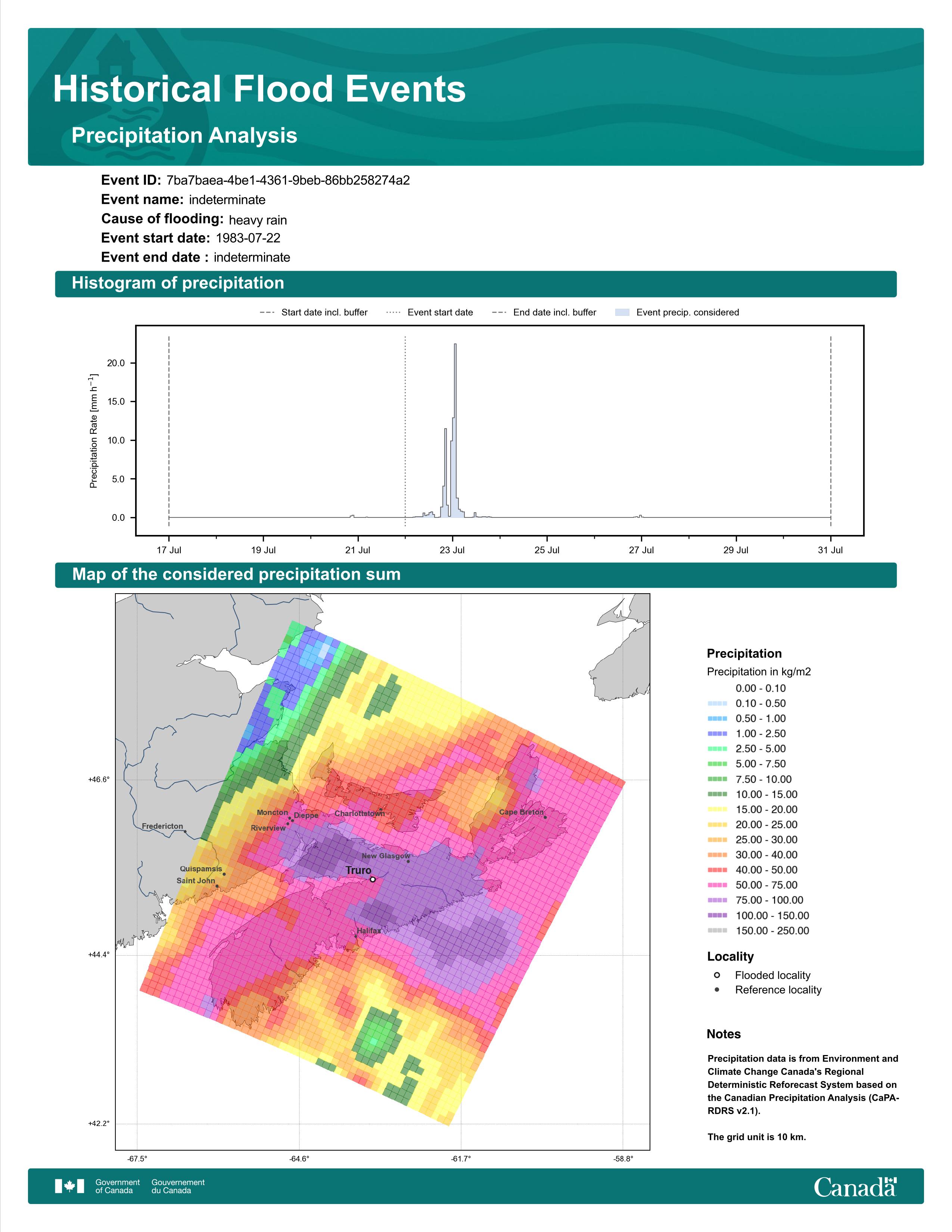Image resolution: width=952 pixels, height=1232 pixels.
Task: Click the Fredericton label on the map
Action: tap(162, 827)
